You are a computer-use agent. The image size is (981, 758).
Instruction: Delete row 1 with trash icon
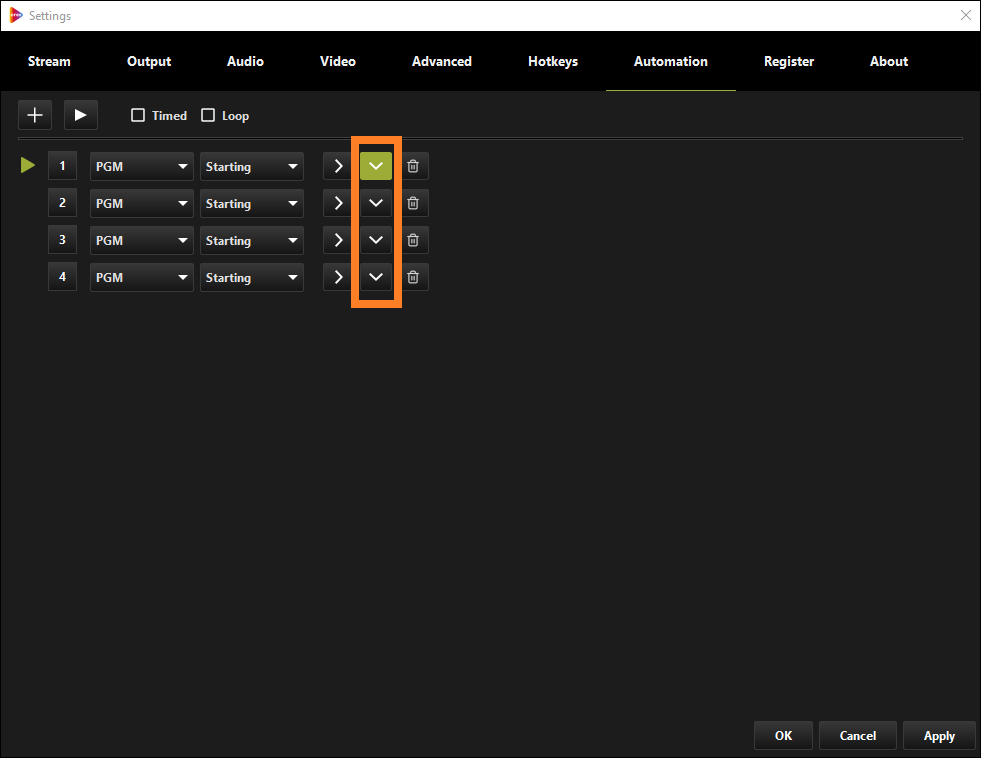pos(413,166)
